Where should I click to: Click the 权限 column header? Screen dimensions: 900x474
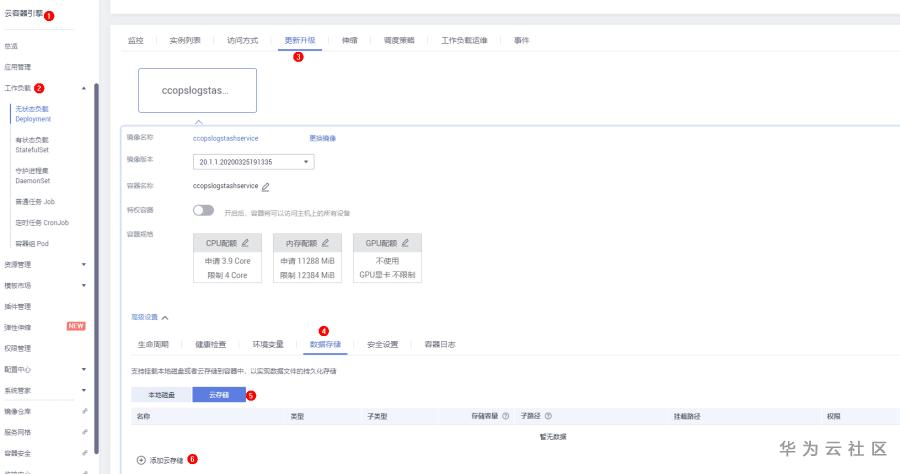[x=833, y=416]
